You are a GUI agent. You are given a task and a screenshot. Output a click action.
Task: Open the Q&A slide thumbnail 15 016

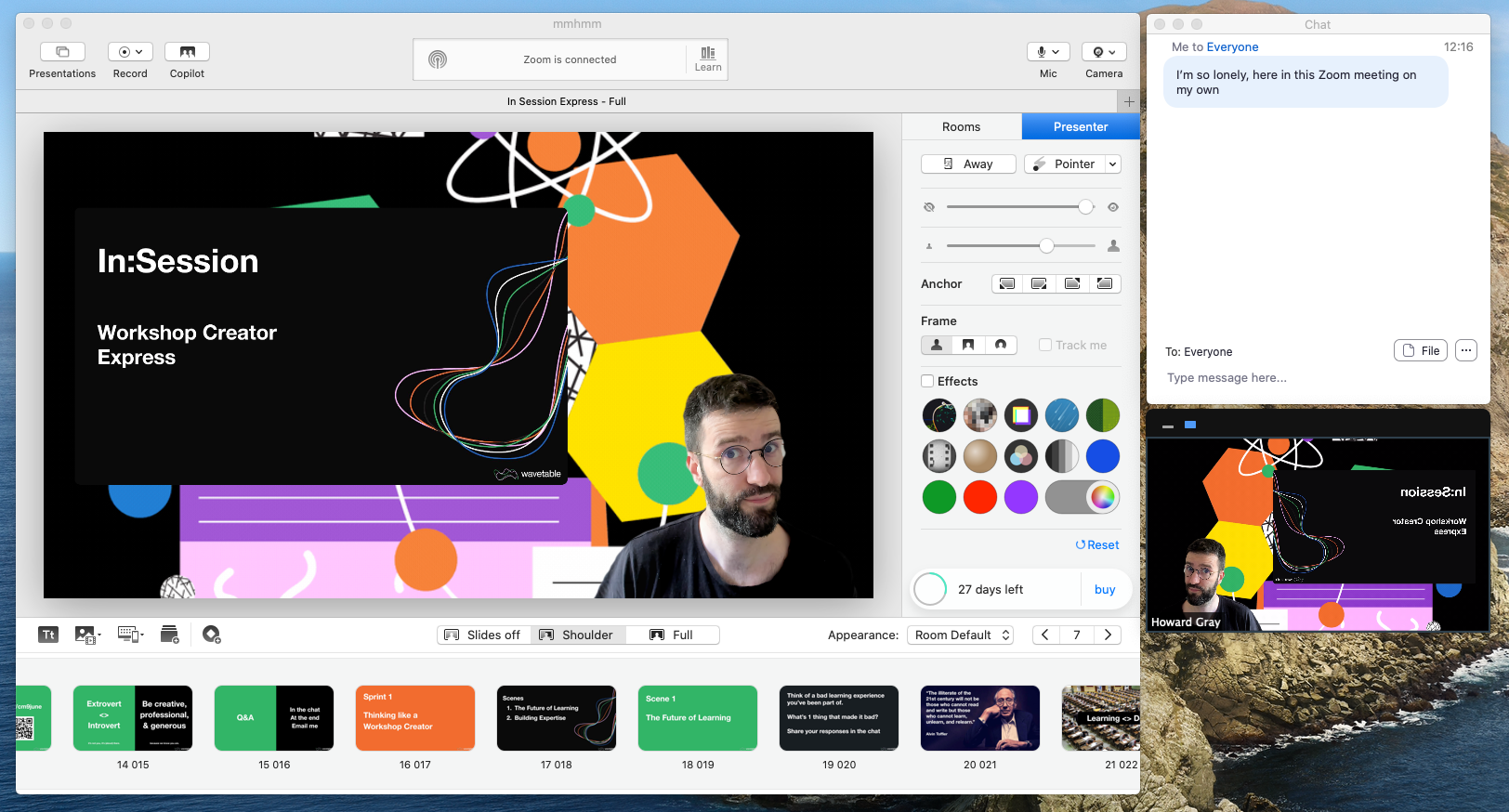[x=274, y=718]
